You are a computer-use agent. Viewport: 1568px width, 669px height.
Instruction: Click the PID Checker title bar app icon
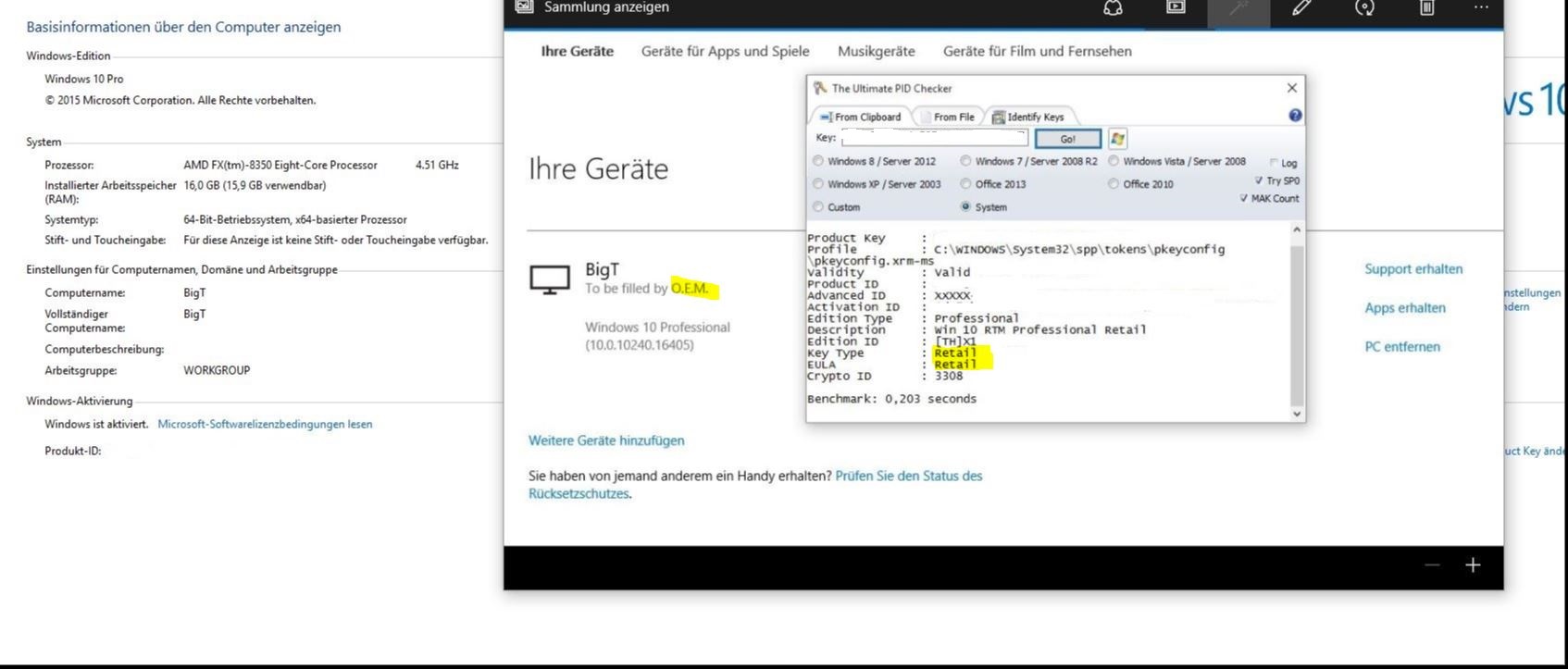820,88
